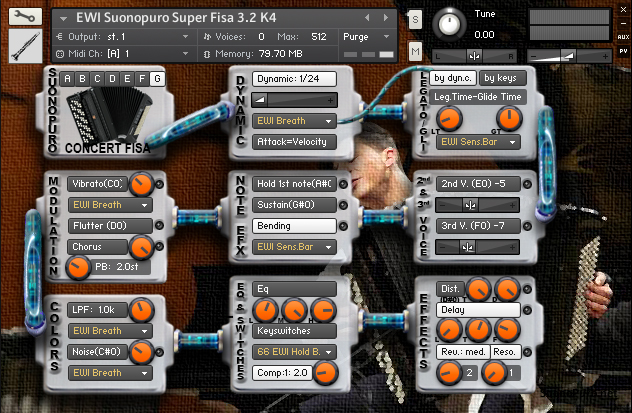
Task: Open the Purge menu
Action: [366, 37]
